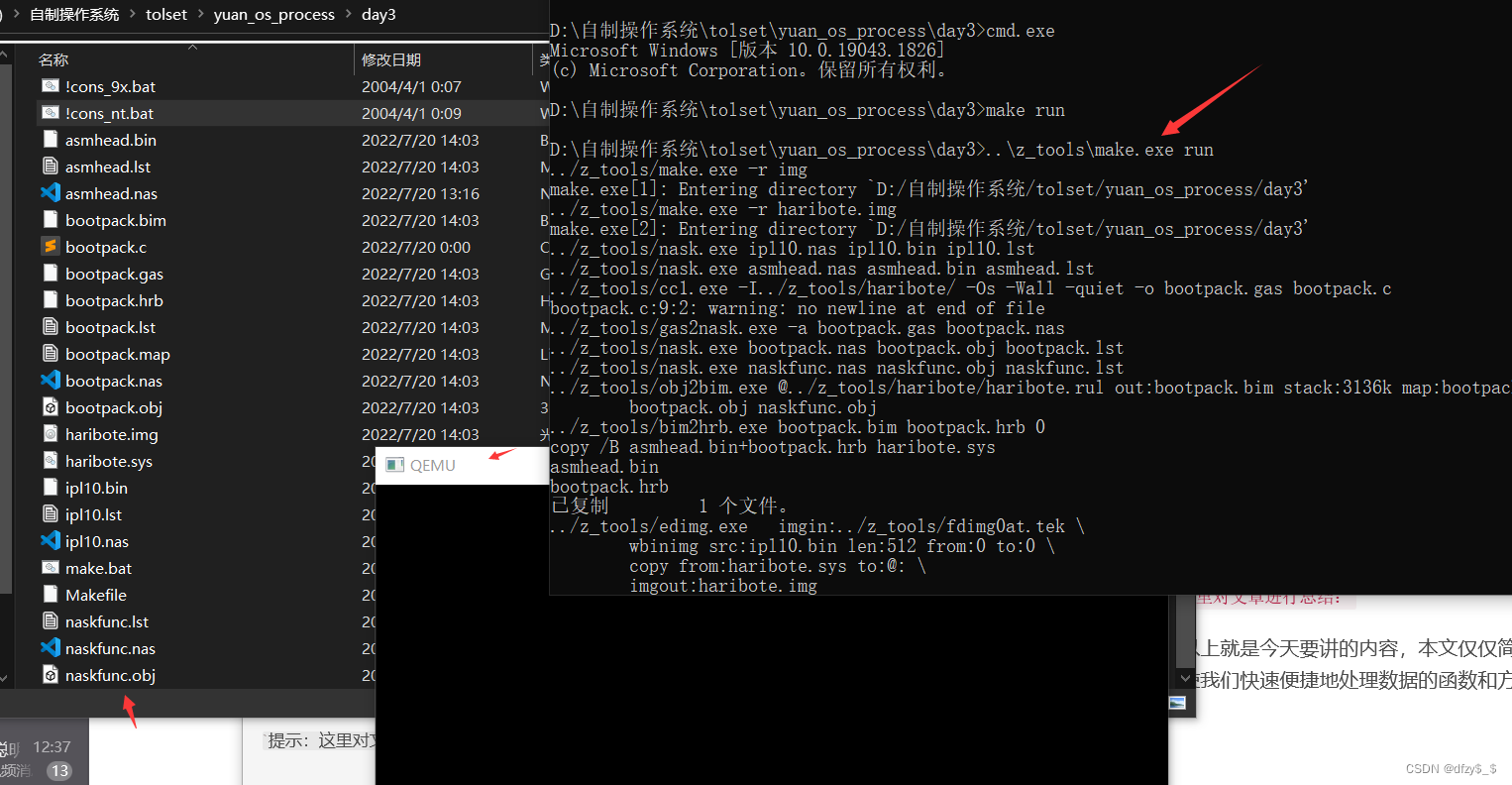Click the Makefile file icon
Screen dimensions: 1512x785
tap(51, 595)
